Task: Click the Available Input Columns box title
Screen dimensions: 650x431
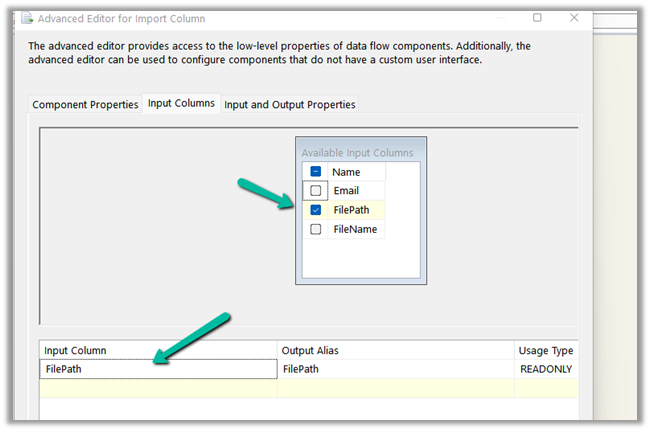Action: 357,153
